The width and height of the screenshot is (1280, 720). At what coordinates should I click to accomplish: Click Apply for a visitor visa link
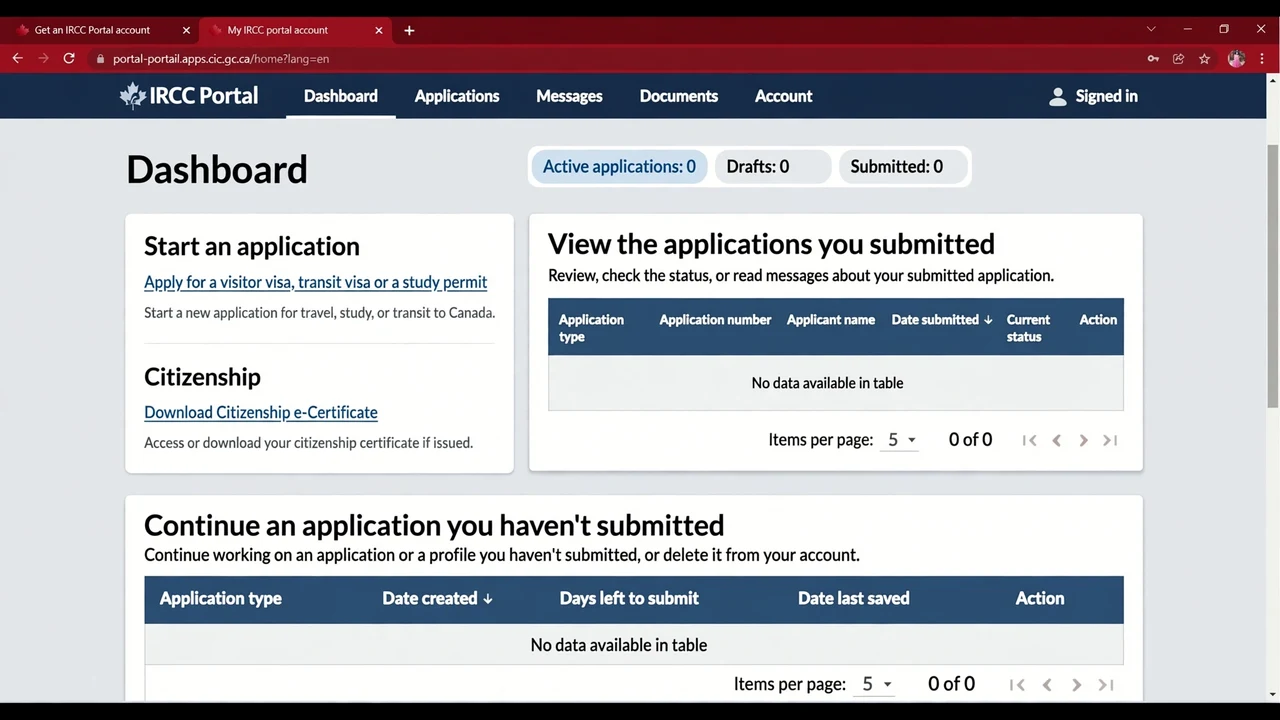315,282
